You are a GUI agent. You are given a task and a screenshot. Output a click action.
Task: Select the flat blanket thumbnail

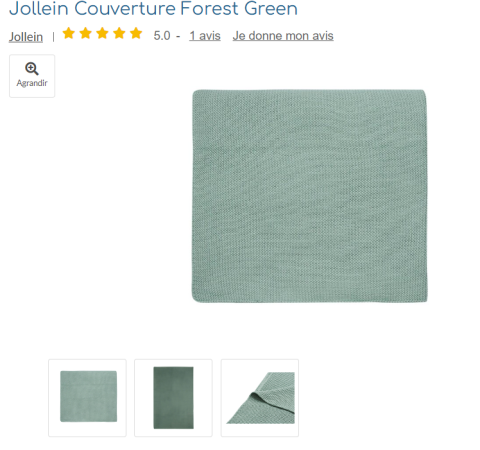[87, 398]
